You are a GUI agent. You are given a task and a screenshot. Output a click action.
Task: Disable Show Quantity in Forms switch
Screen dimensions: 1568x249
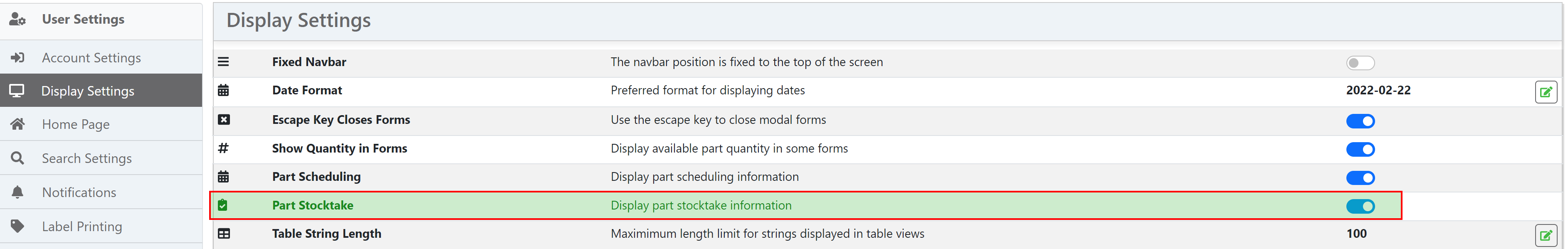coord(1361,149)
